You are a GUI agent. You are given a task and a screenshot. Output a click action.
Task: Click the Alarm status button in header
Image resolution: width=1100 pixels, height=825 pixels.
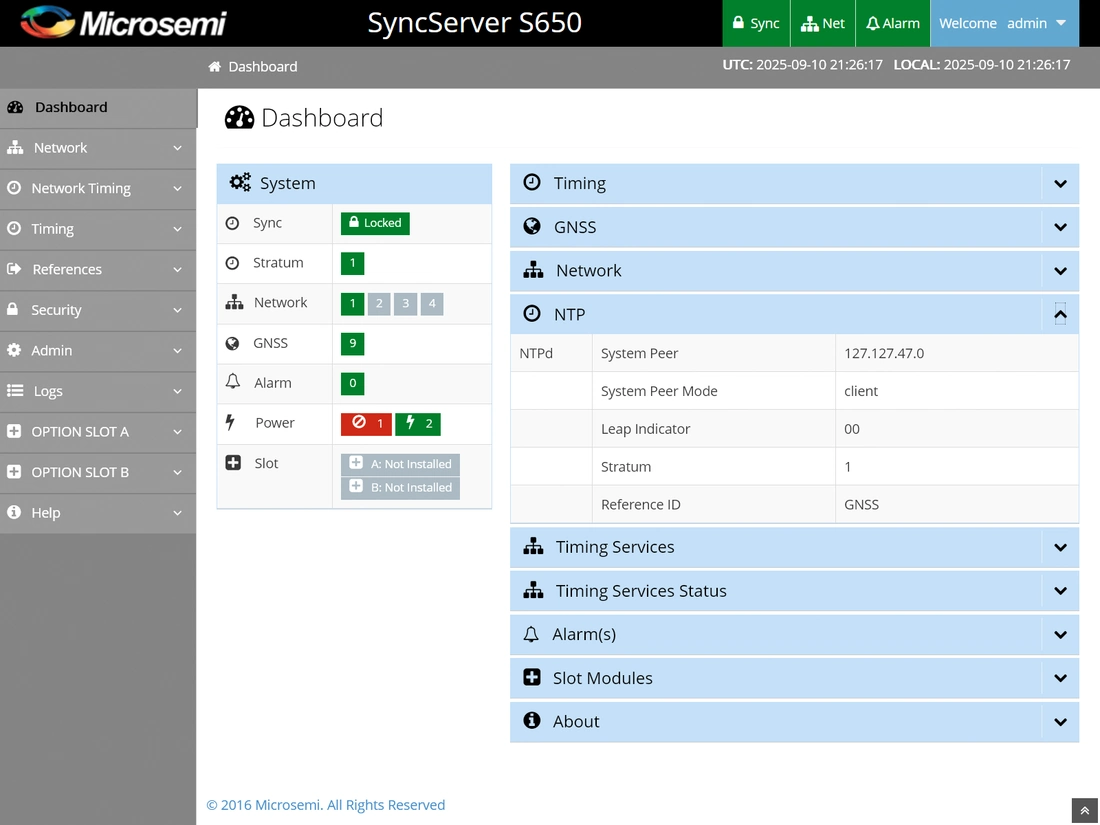click(x=893, y=23)
